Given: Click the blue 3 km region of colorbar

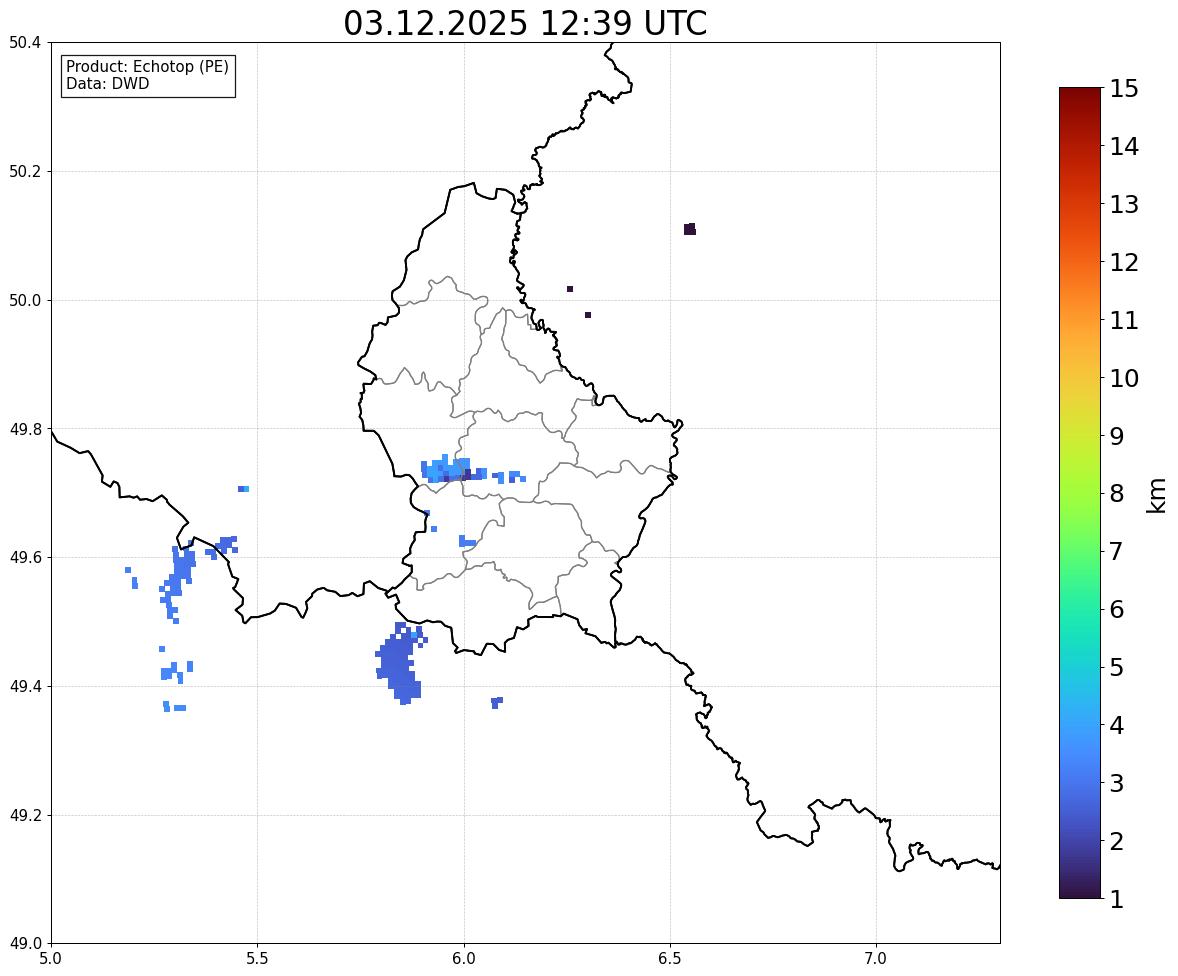Looking at the screenshot, I should coord(1080,783).
